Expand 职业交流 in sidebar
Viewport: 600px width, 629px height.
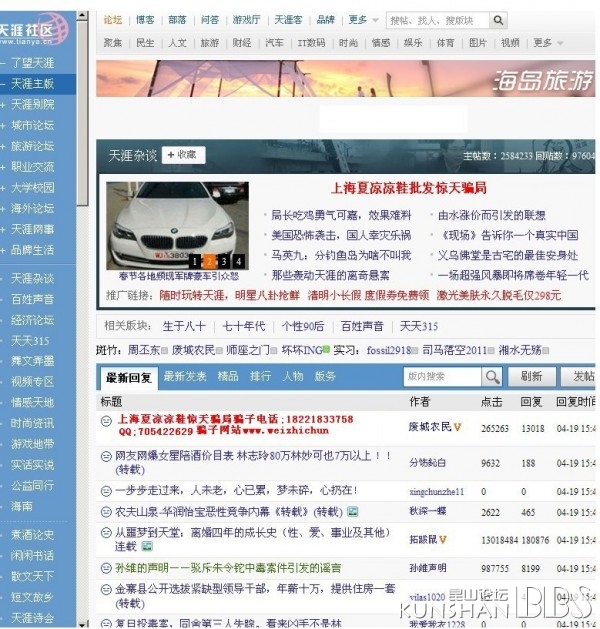(3, 167)
